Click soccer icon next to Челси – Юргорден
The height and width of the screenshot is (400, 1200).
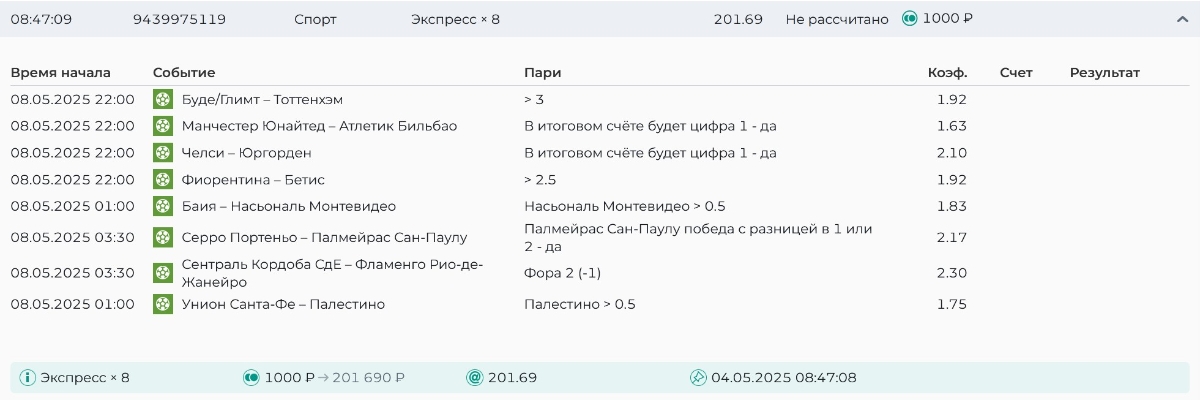[x=163, y=153]
